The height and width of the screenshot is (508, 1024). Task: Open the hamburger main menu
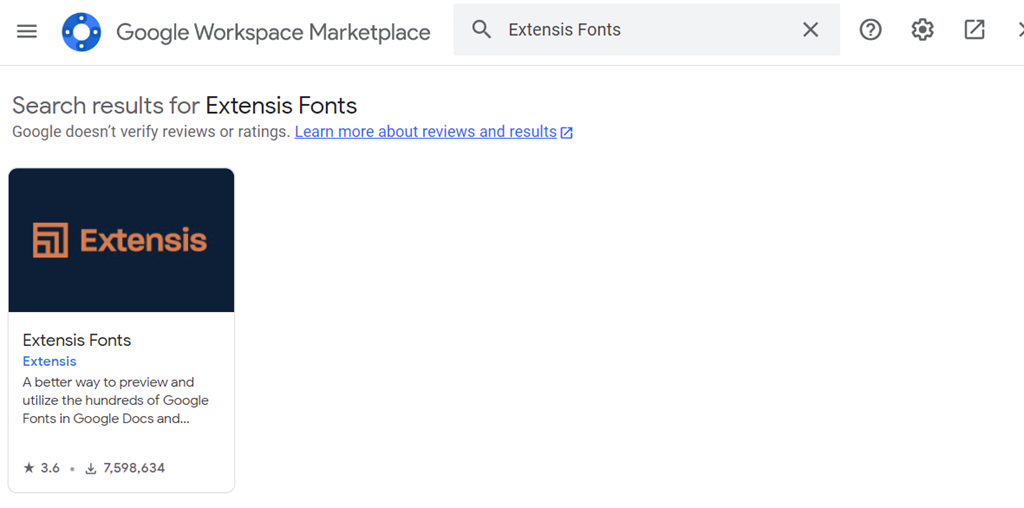(27, 31)
